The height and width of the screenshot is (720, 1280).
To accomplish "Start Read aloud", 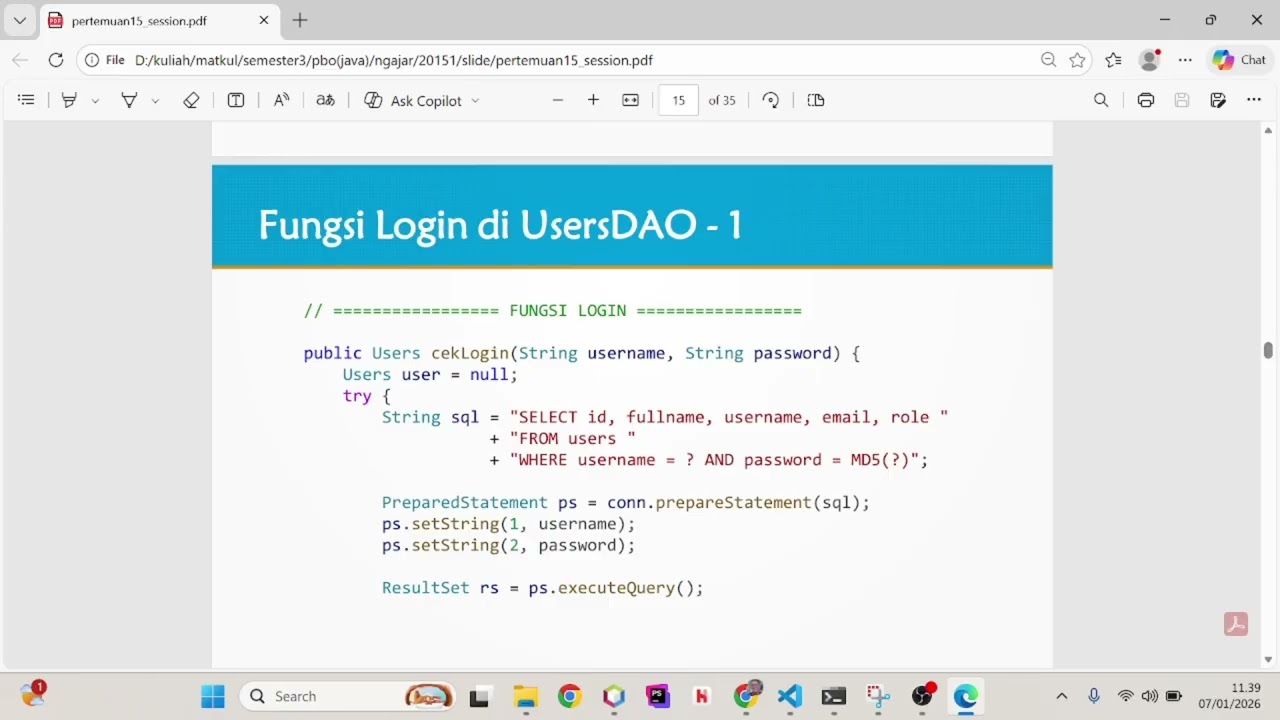I will 282,100.
